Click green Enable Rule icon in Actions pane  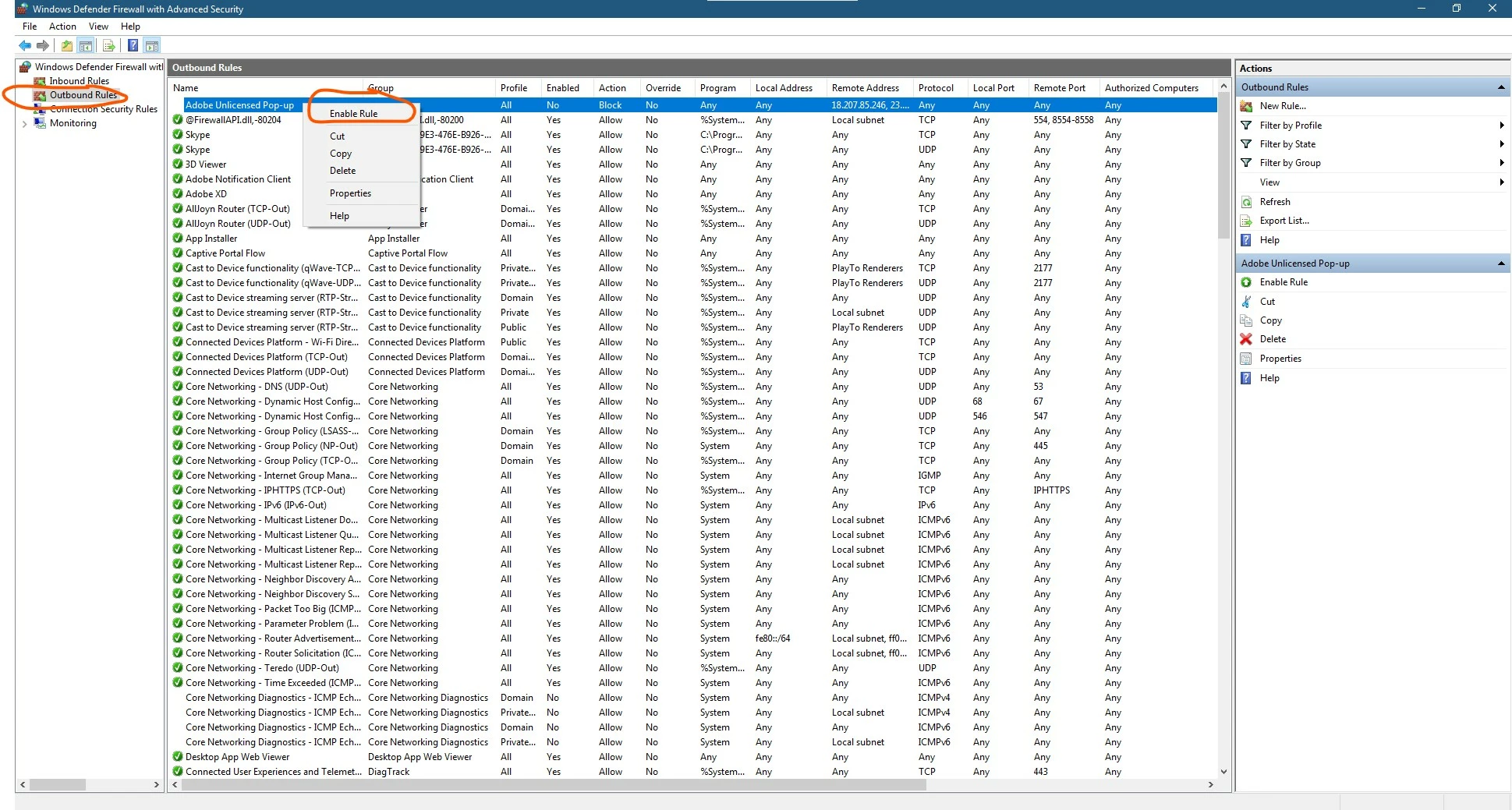coord(1246,282)
